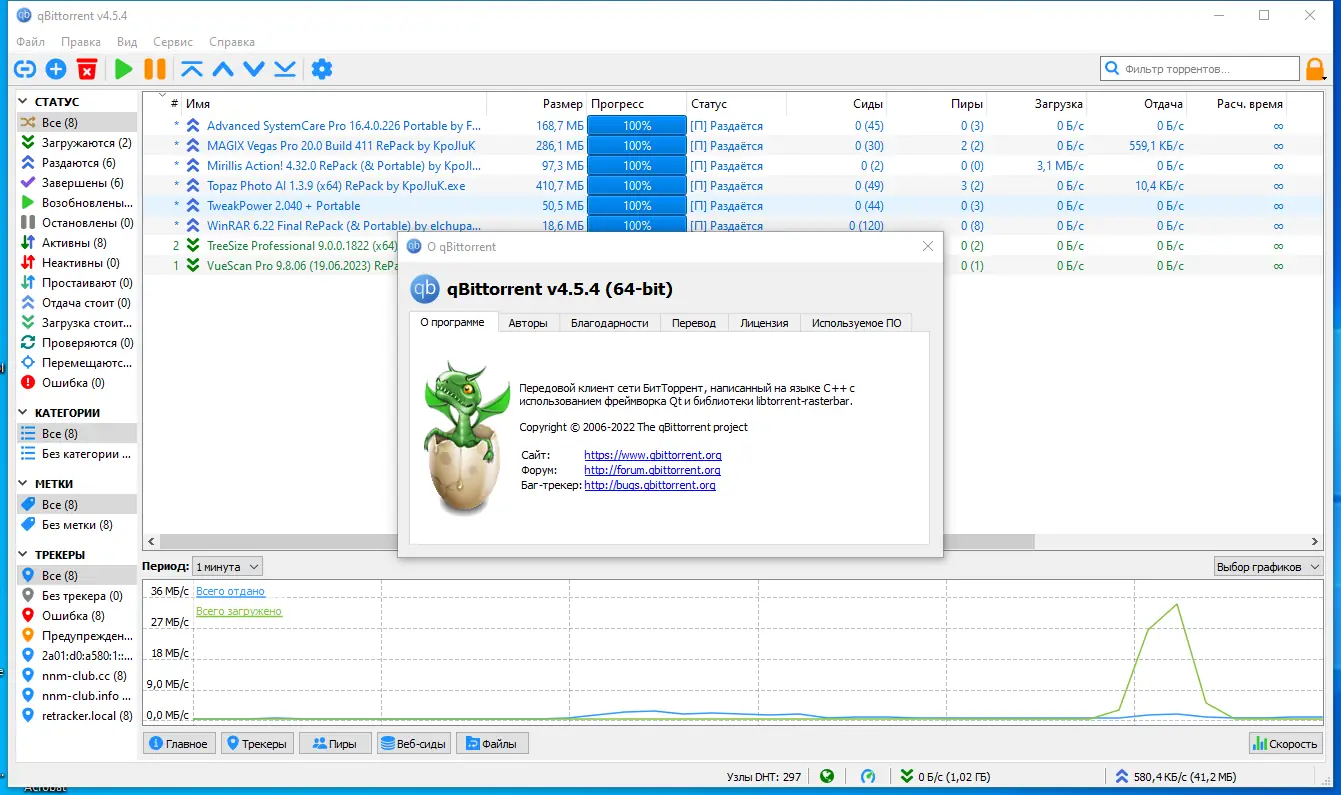Select the 'Ошибка (8)' tracker filter
1341x795 pixels.
click(60, 615)
